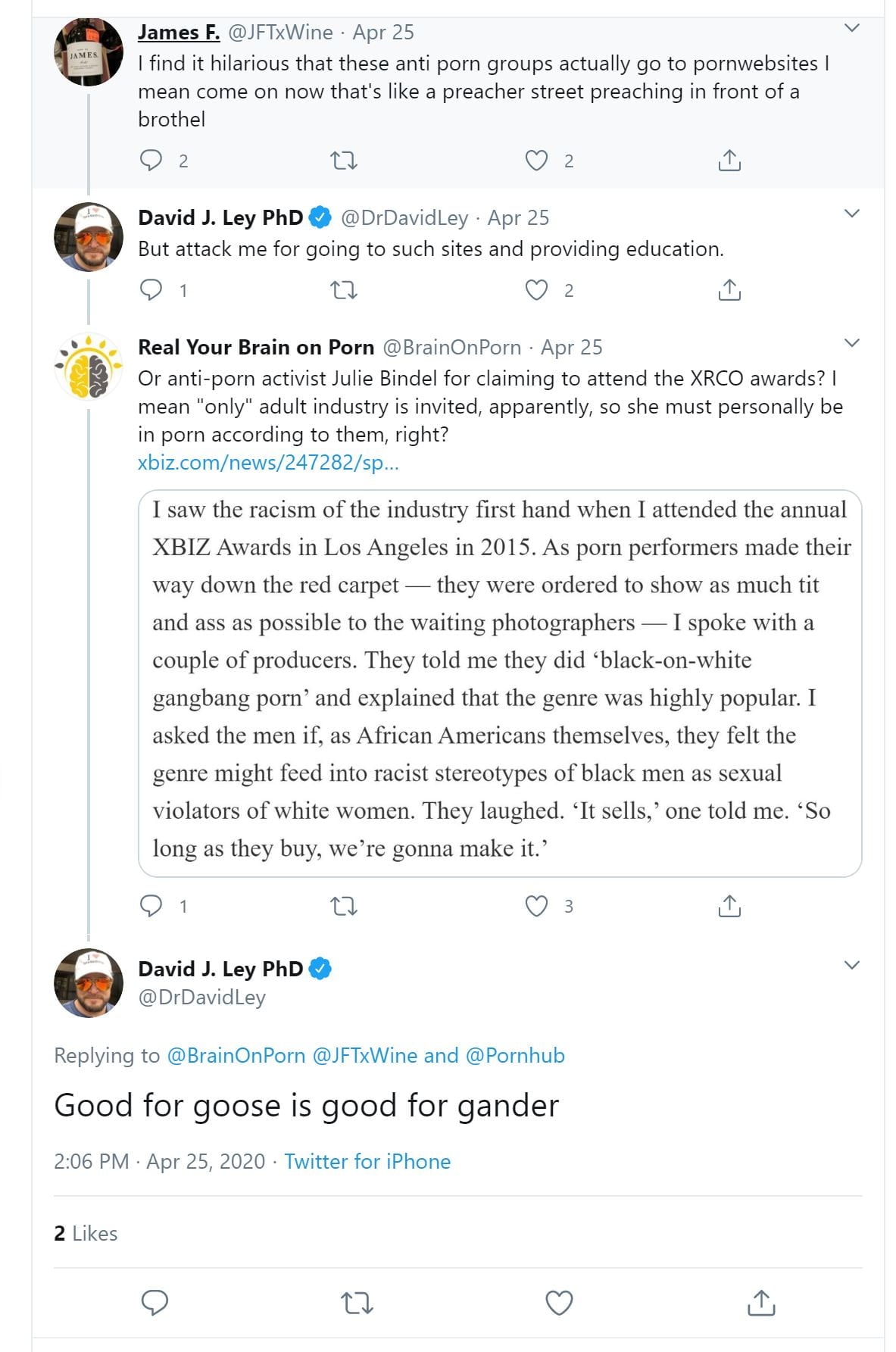The height and width of the screenshot is (1352, 896).
Task: View the 2 Likes list
Action: coord(86,1233)
